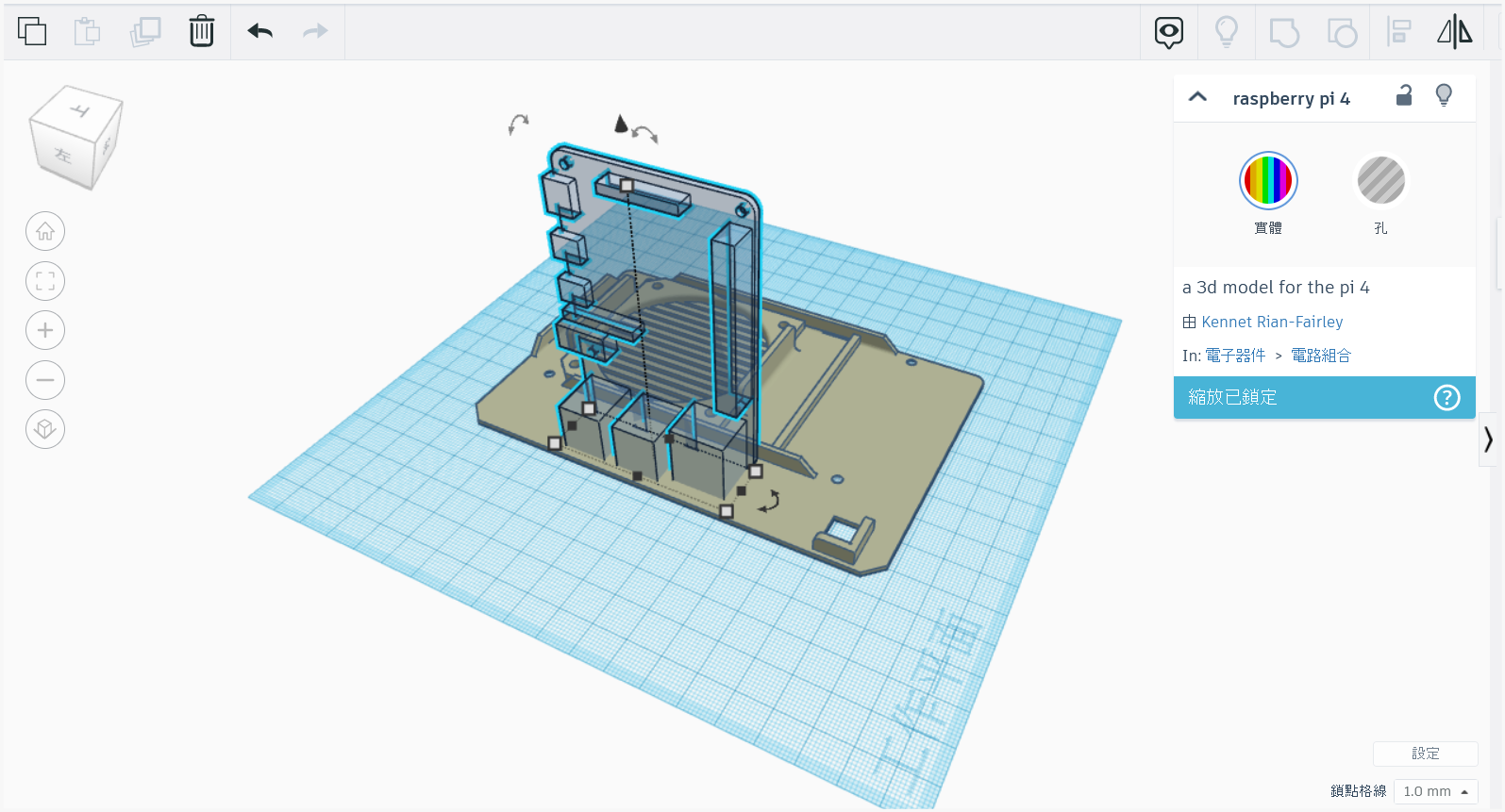Collapse the raspberry pi 4 inspector panel
The width and height of the screenshot is (1505, 812).
1198,97
